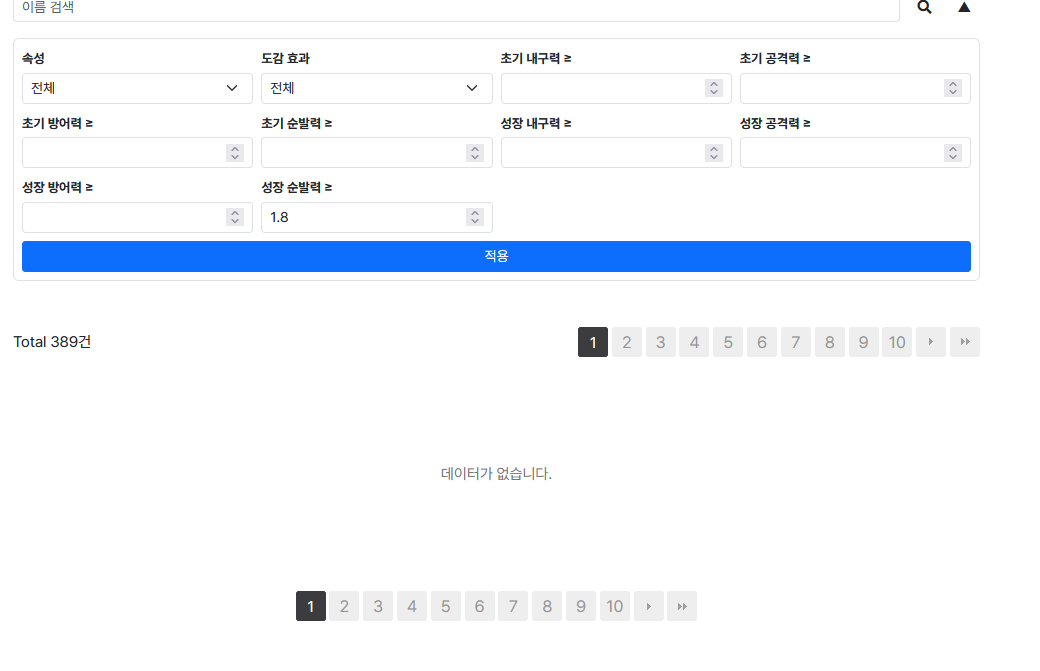Click the 초기 공격력 stepper up arrow

coord(952,84)
